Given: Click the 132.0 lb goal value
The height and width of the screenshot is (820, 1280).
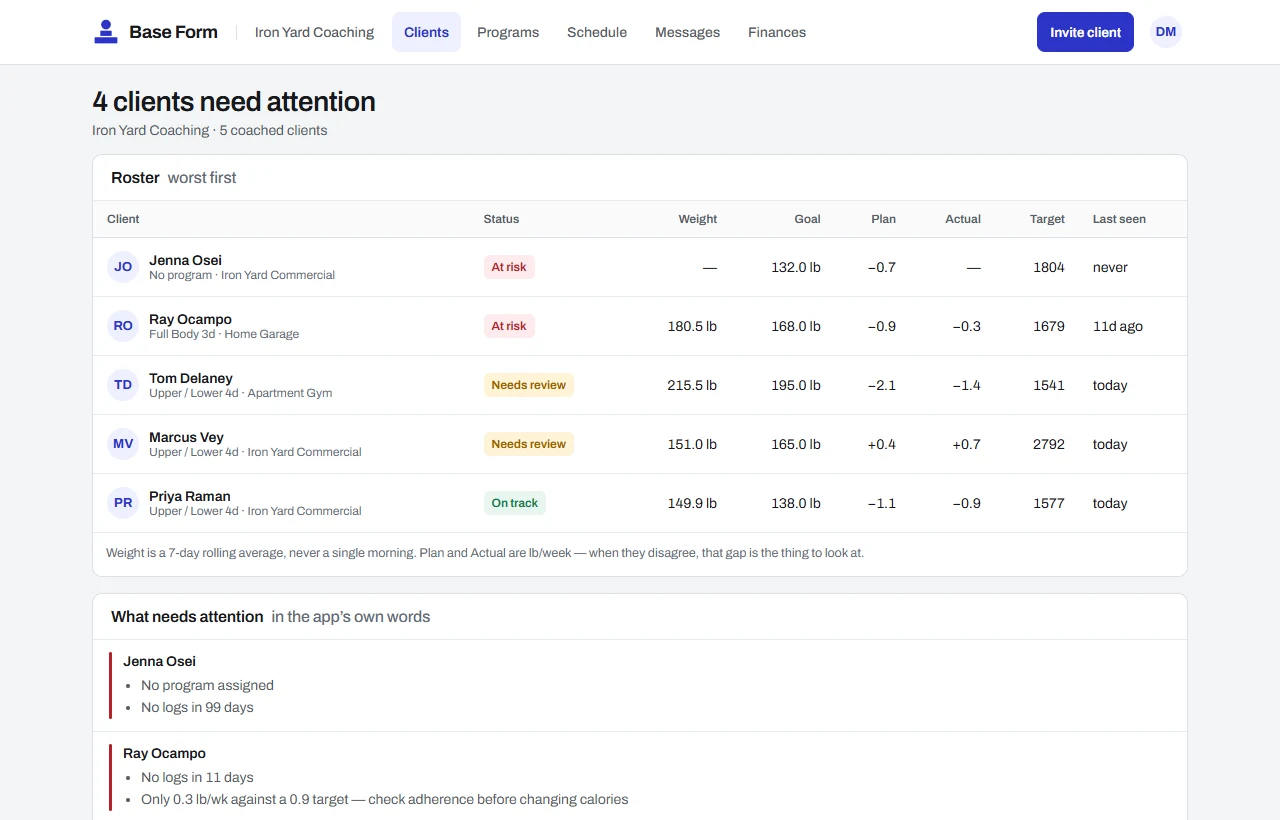Looking at the screenshot, I should click(796, 267).
